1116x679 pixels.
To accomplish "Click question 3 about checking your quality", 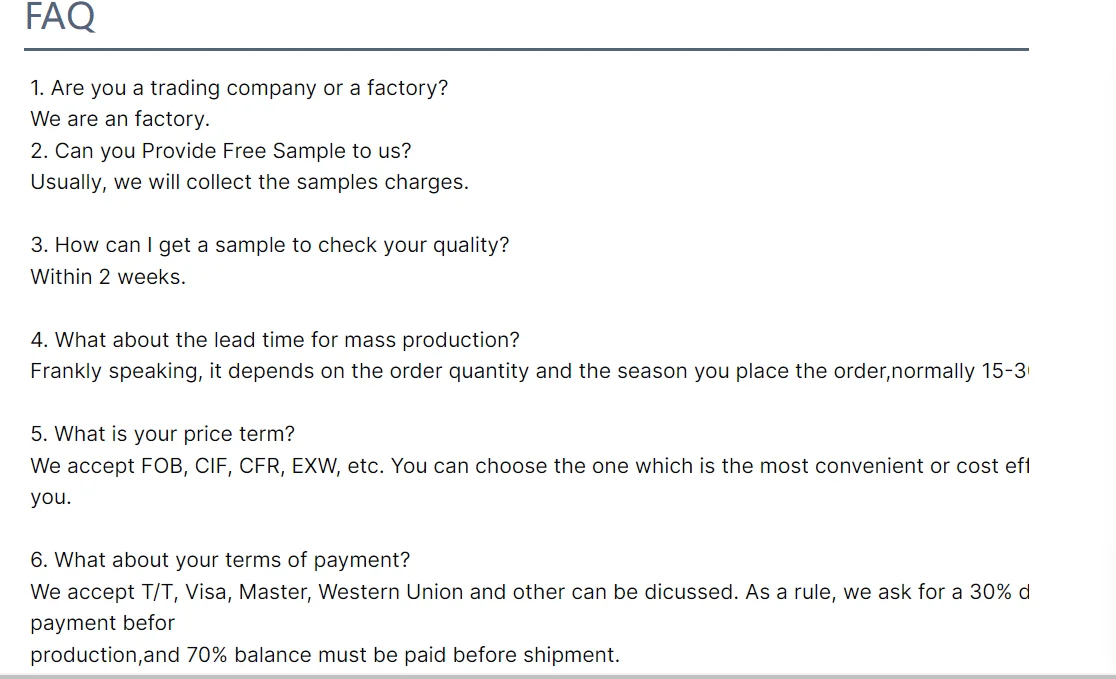I will point(270,245).
